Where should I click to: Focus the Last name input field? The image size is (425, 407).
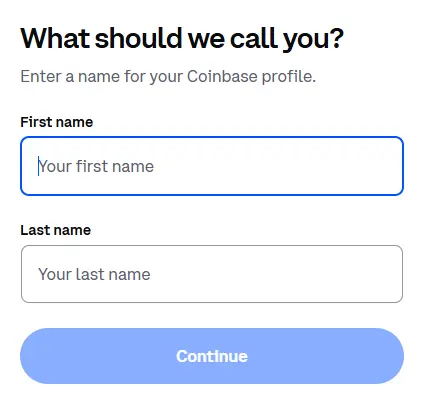tap(212, 274)
